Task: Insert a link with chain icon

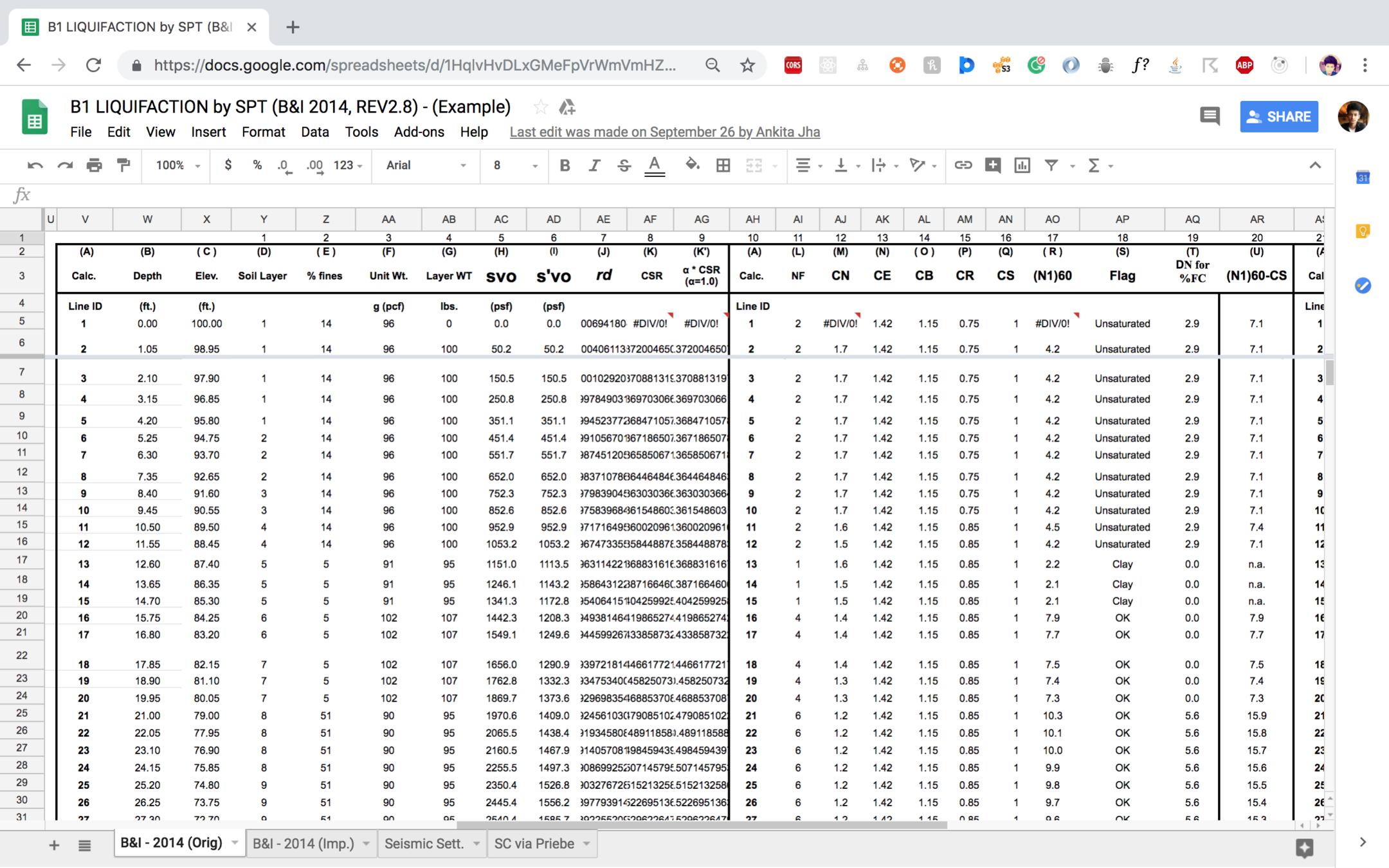Action: [x=963, y=165]
